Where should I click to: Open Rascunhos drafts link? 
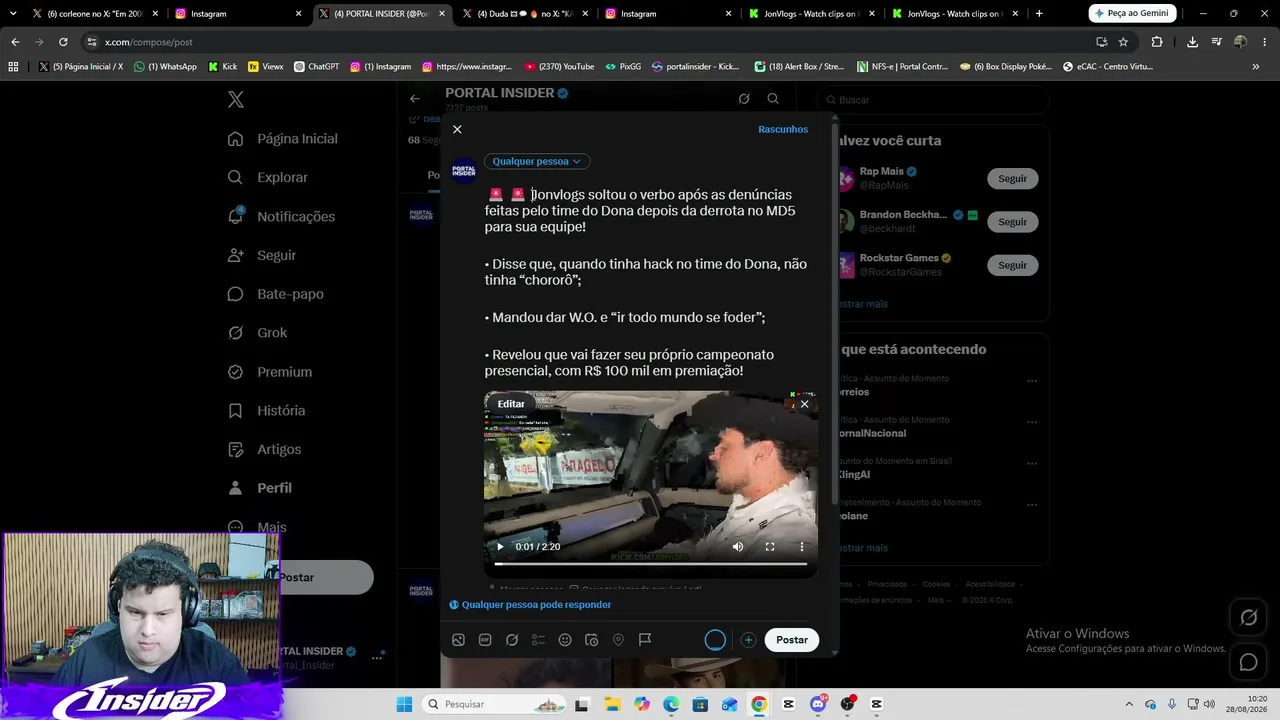(x=783, y=129)
